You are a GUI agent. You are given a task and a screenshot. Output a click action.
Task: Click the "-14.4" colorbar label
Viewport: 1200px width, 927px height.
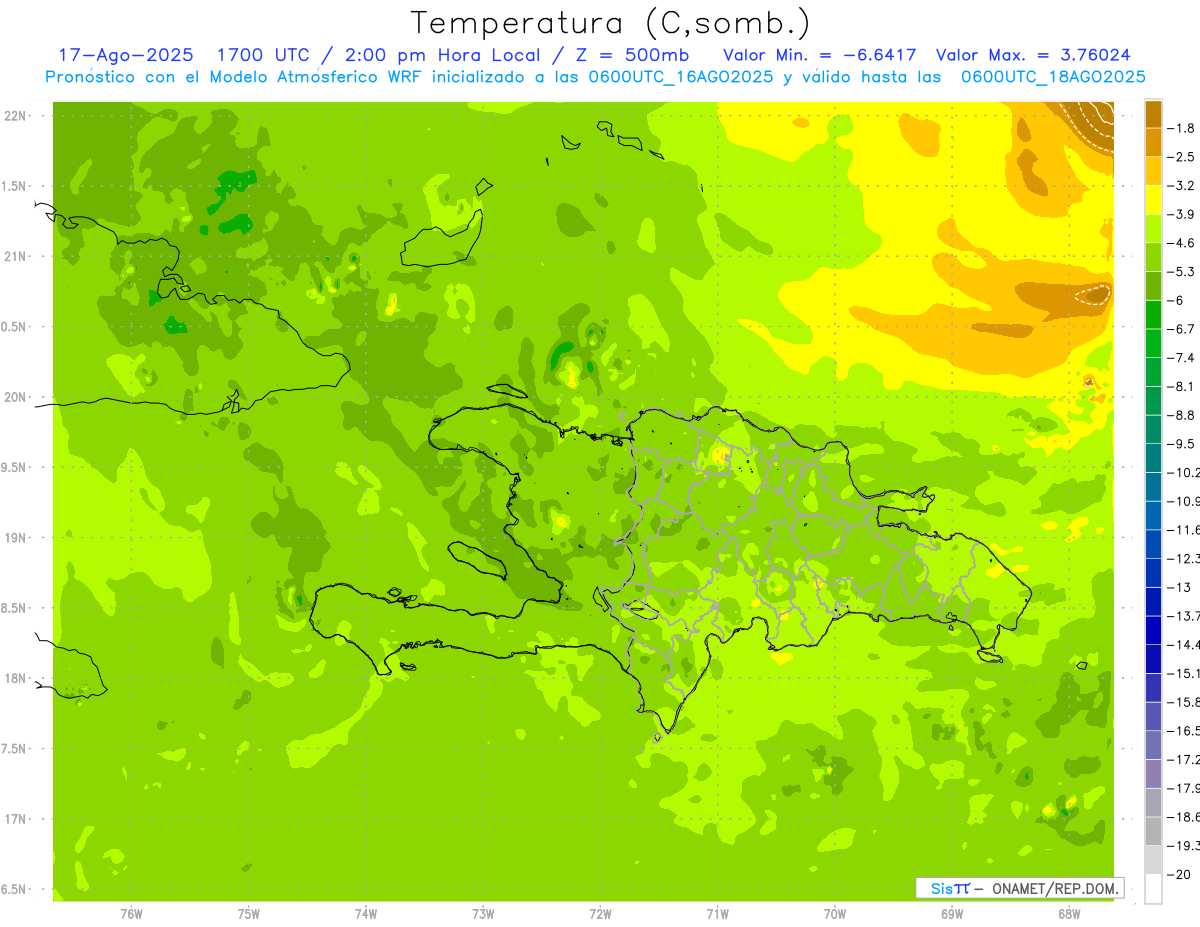(x=1185, y=644)
